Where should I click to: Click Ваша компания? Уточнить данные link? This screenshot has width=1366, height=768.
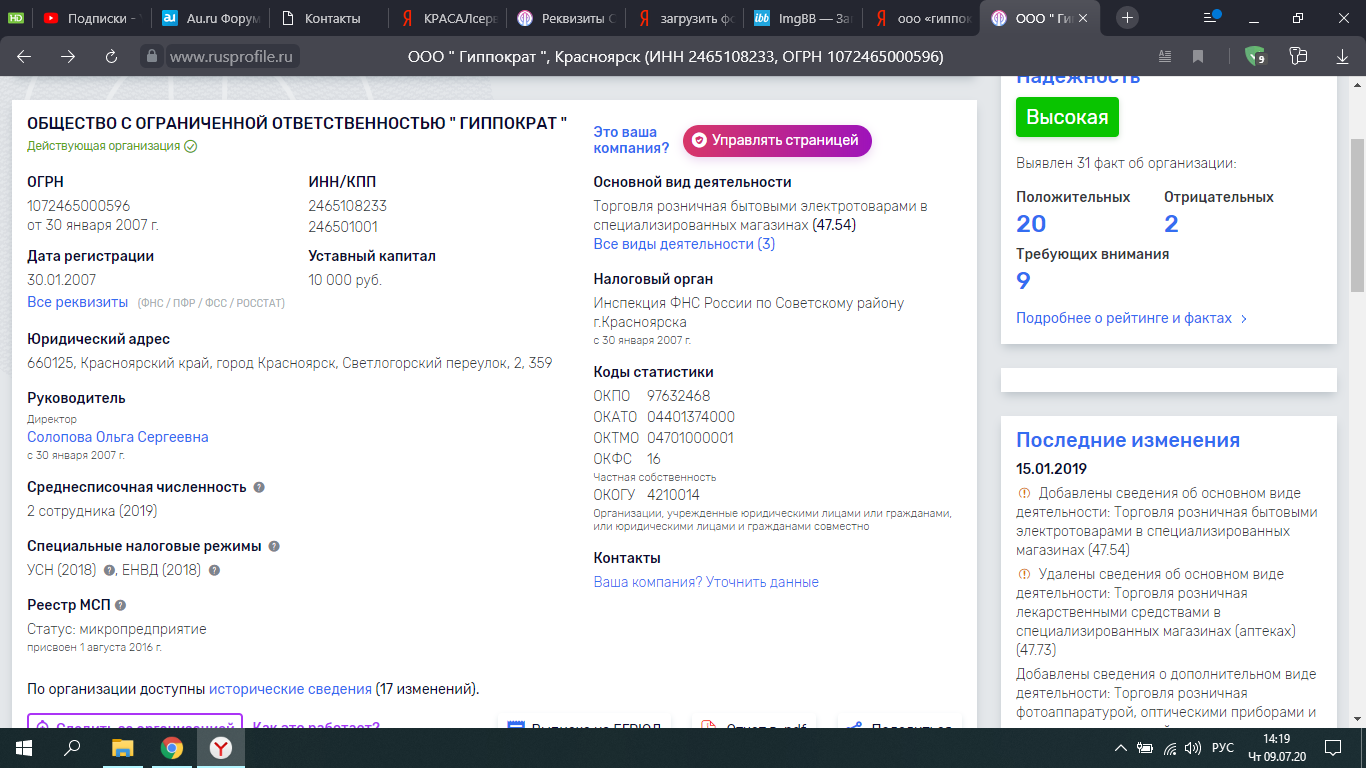tap(706, 582)
